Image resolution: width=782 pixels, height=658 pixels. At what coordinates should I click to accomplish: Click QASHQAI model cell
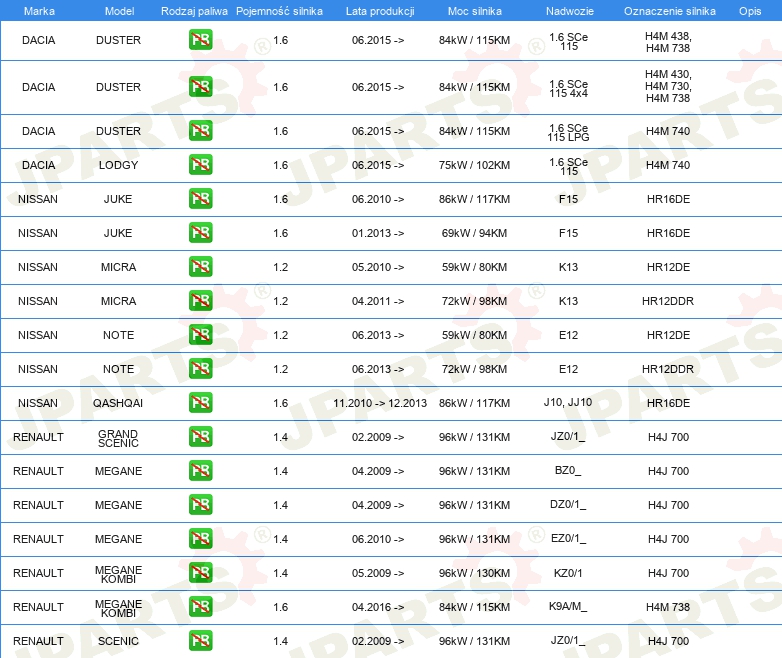(118, 403)
